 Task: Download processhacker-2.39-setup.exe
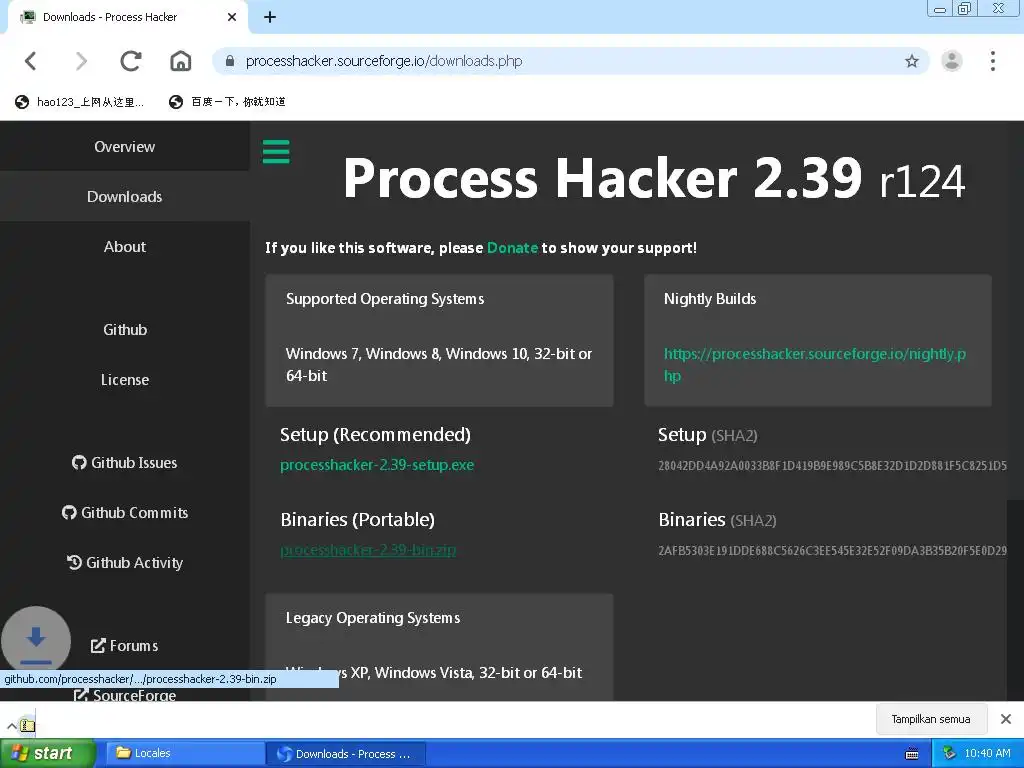point(377,465)
